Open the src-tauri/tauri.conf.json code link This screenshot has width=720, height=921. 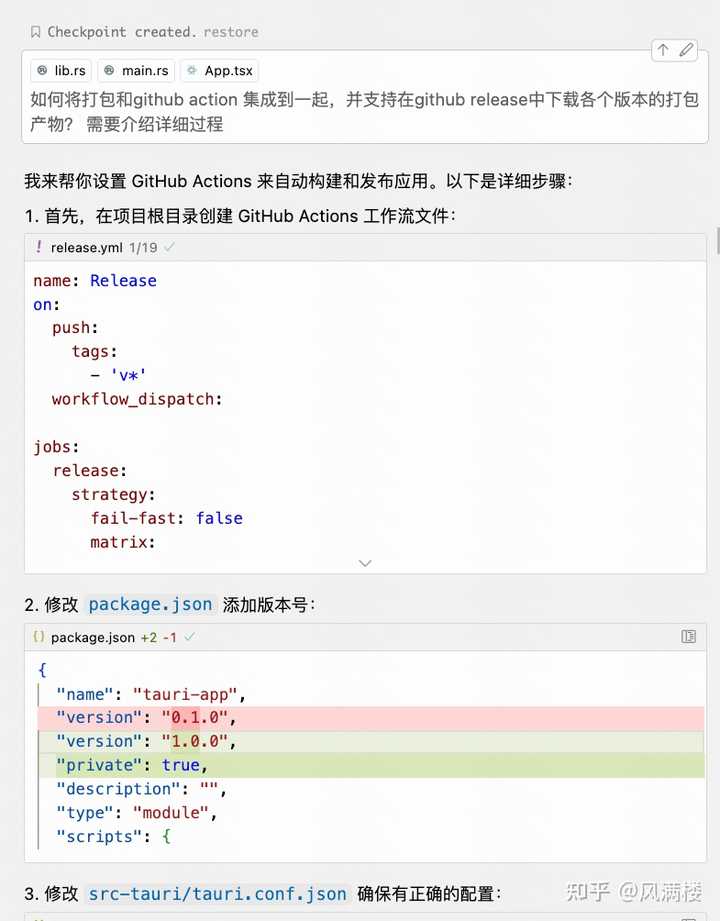[217, 893]
